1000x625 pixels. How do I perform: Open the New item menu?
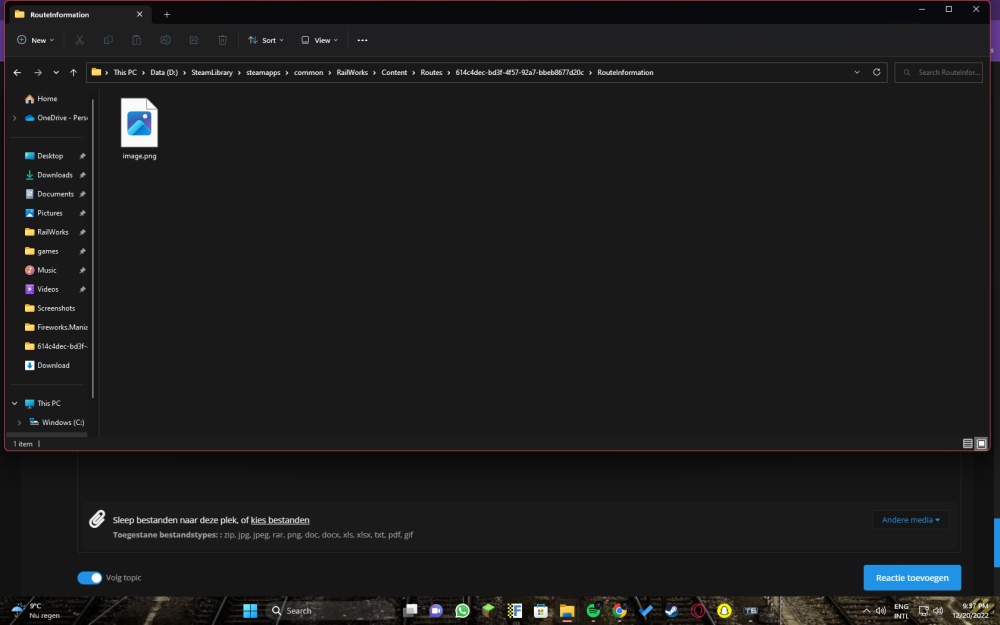point(33,40)
